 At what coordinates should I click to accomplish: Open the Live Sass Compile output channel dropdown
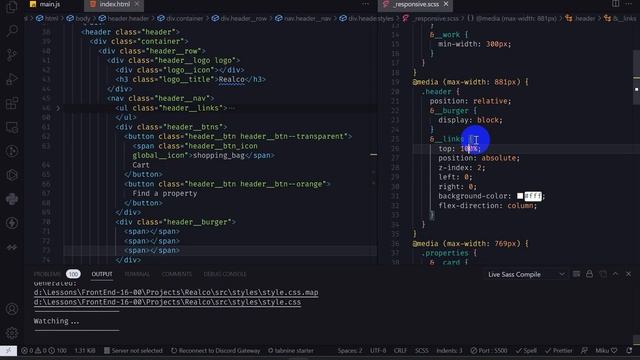[527, 274]
